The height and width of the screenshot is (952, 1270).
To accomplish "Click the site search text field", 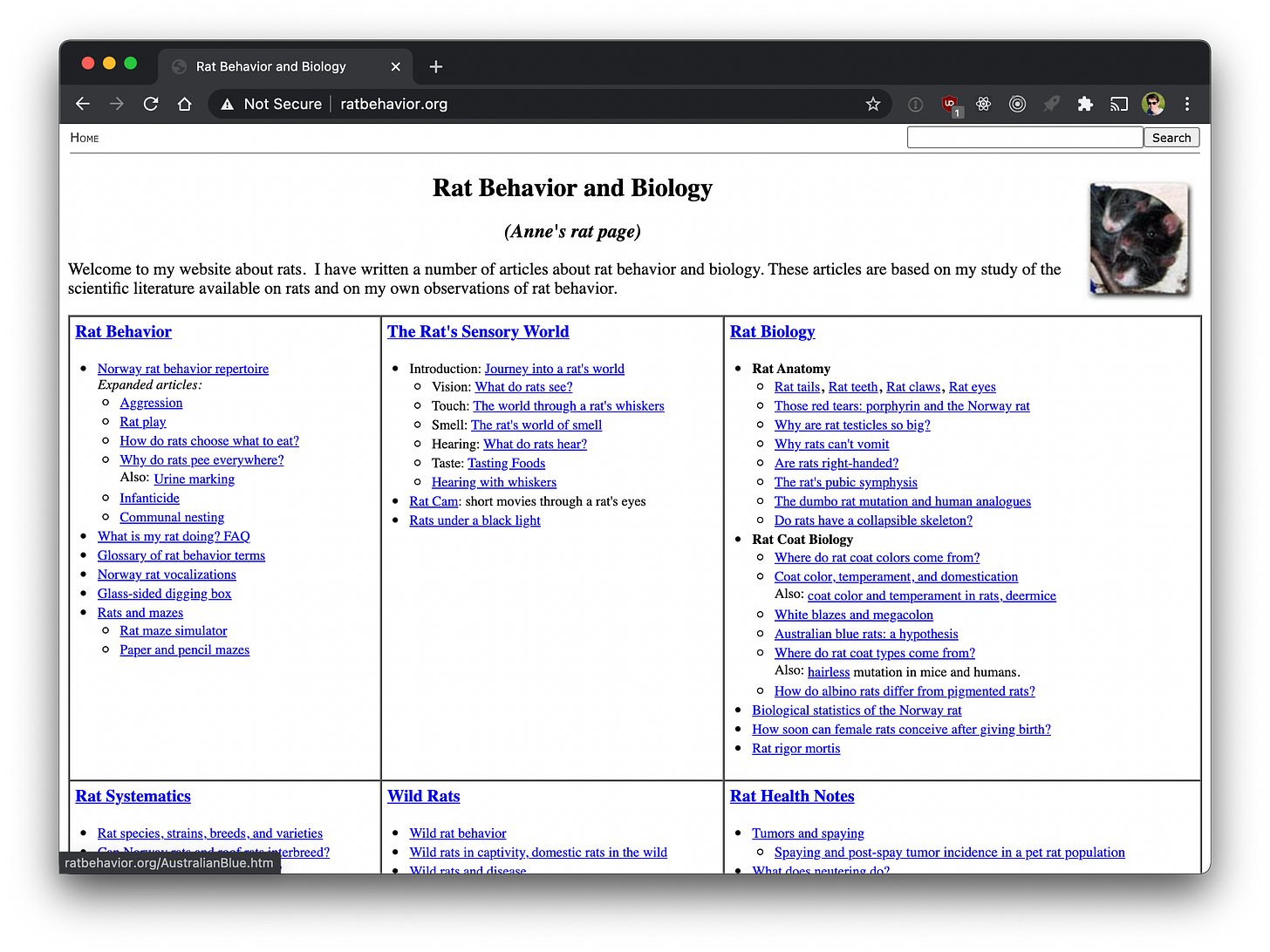I will coord(1025,138).
